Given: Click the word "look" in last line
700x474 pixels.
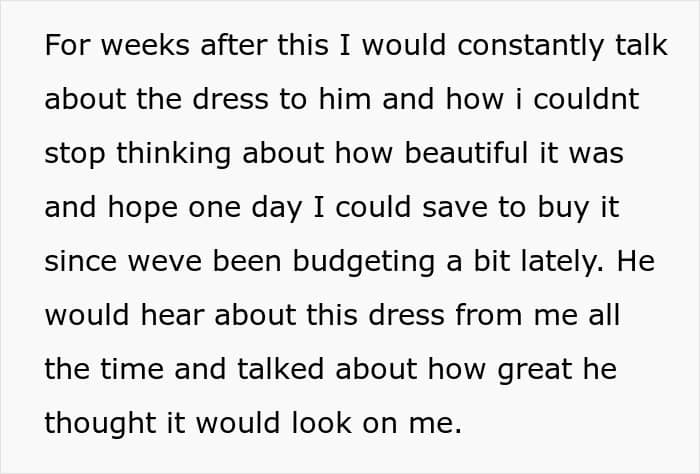Looking at the screenshot, I should click(x=321, y=423).
